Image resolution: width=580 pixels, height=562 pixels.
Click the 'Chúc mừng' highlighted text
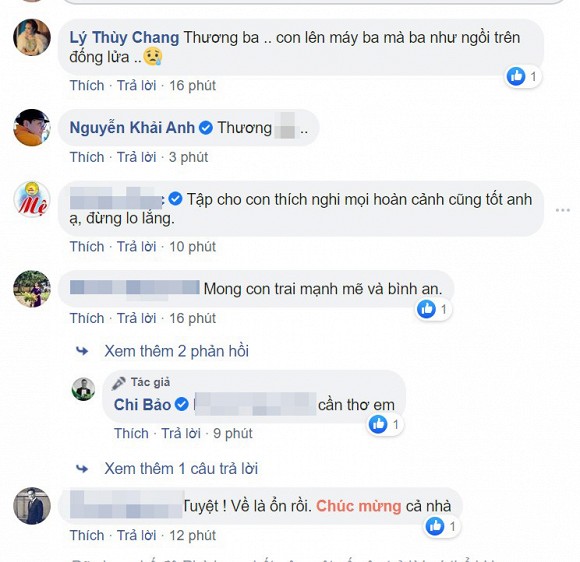358,506
